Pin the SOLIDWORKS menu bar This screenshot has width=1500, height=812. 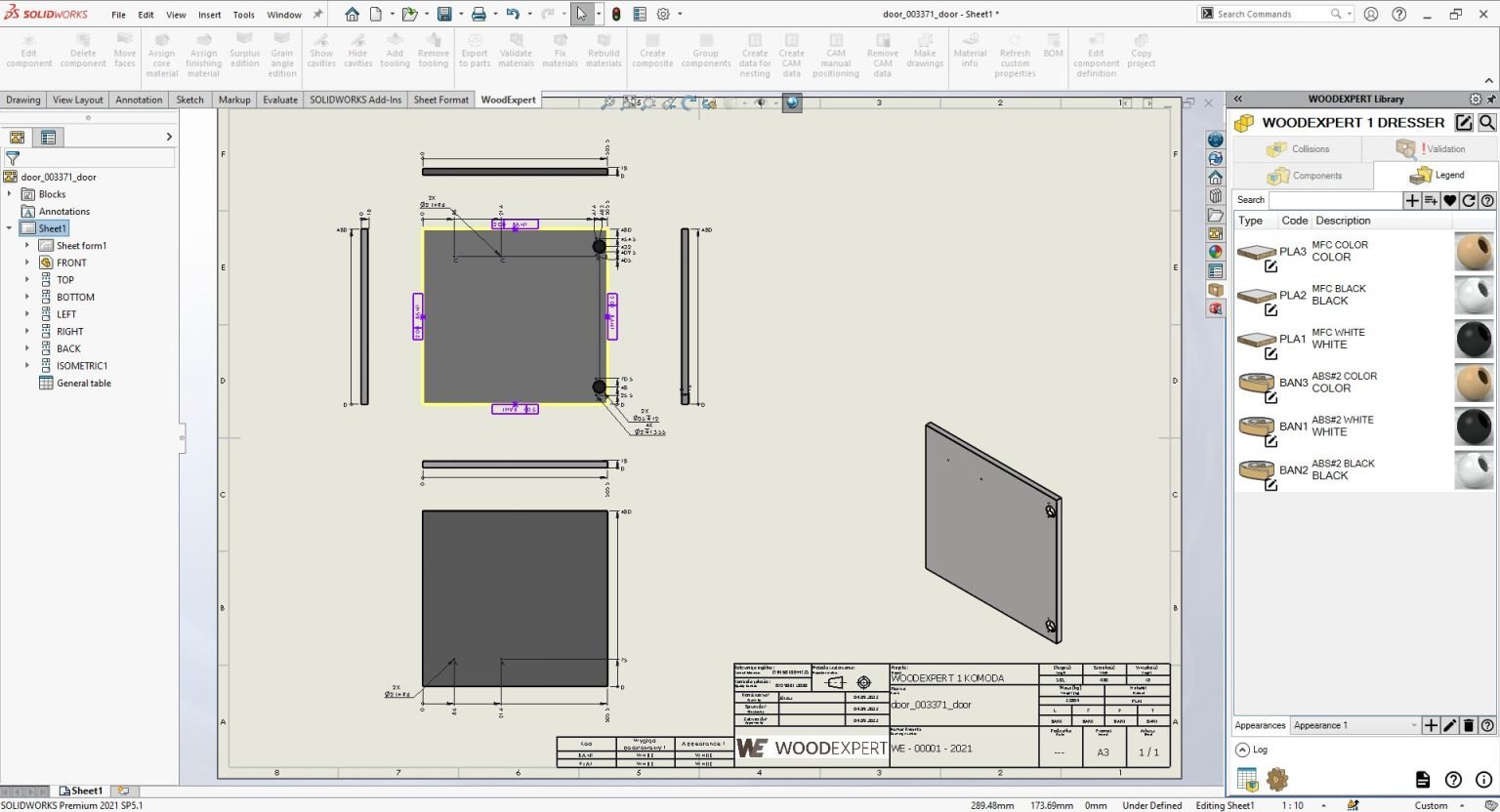(x=317, y=15)
